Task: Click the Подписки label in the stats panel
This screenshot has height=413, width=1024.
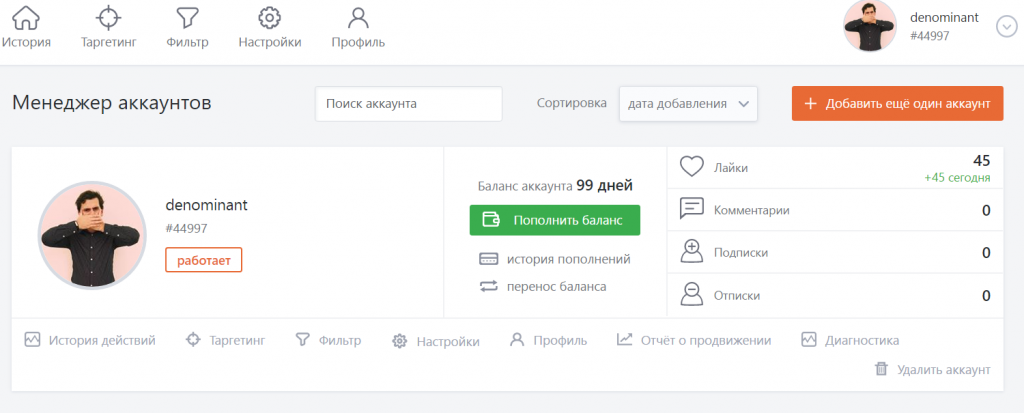Action: pyautogui.click(x=741, y=252)
